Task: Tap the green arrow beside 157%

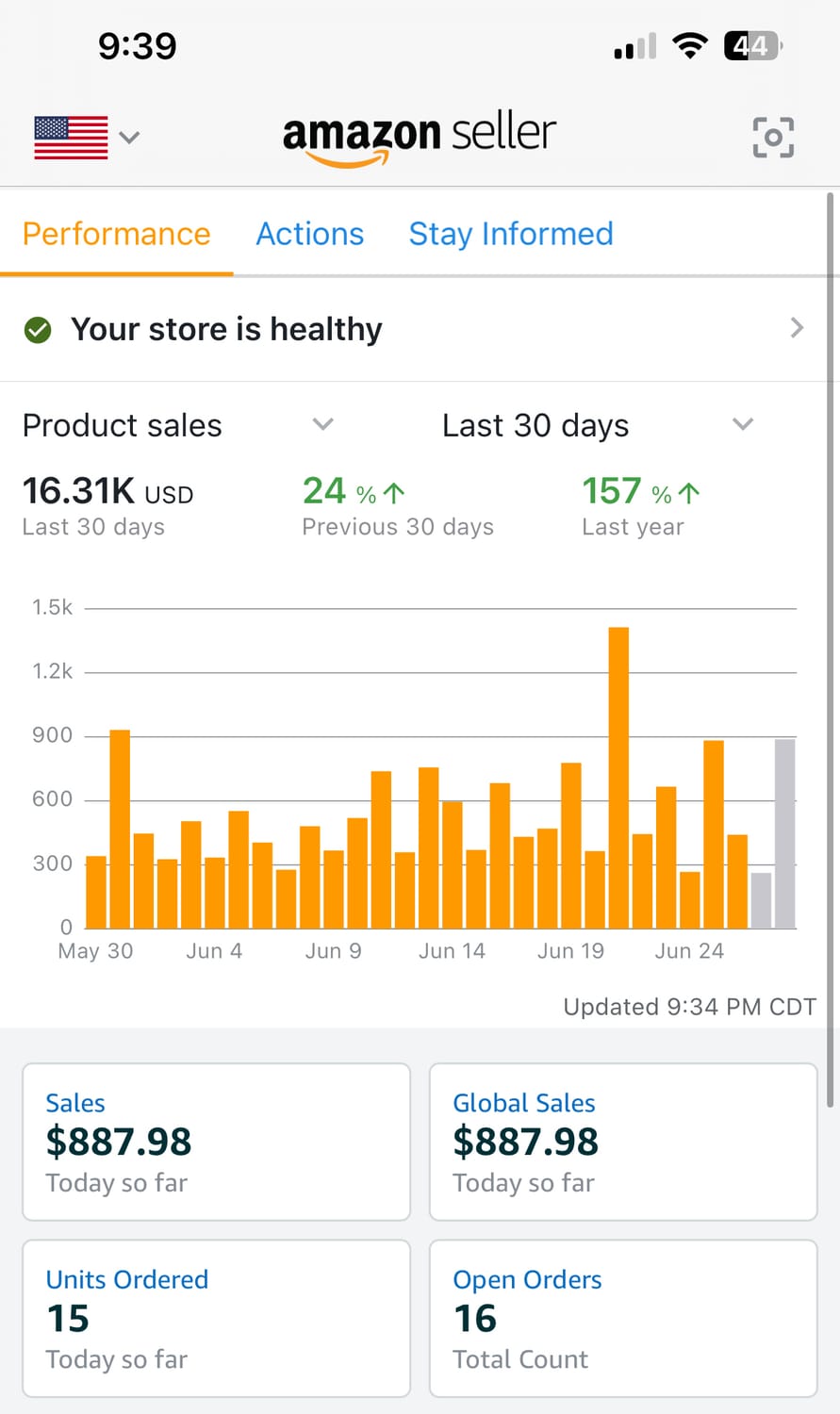Action: 689,492
